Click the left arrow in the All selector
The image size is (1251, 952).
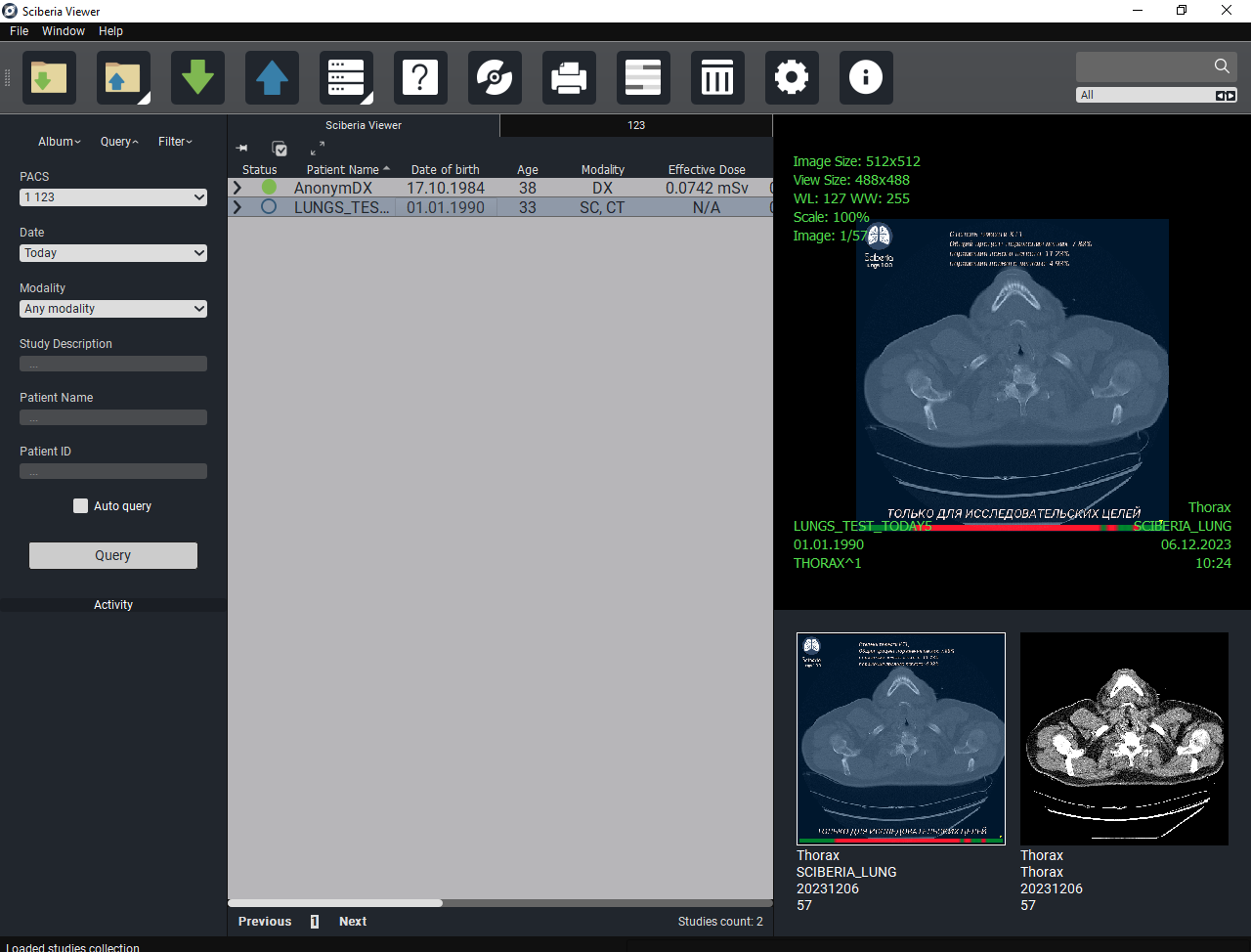pyautogui.click(x=1221, y=95)
